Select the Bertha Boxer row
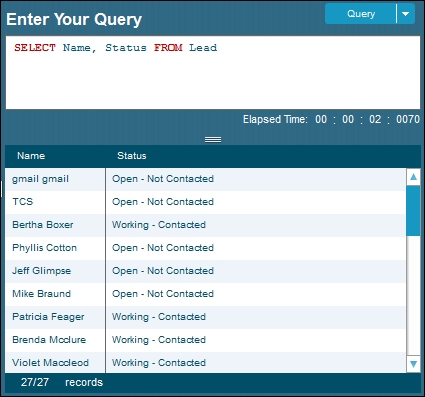The width and height of the screenshot is (425, 397). click(x=206, y=225)
